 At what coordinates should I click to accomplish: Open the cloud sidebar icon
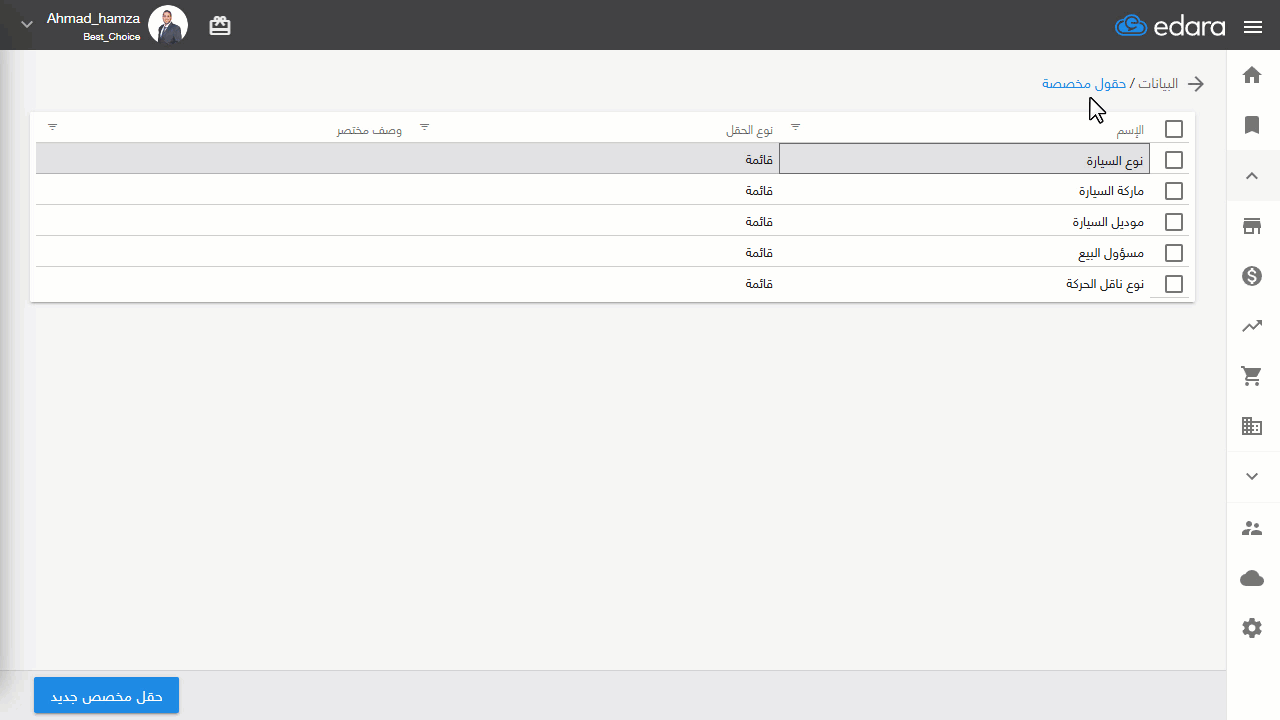1252,578
